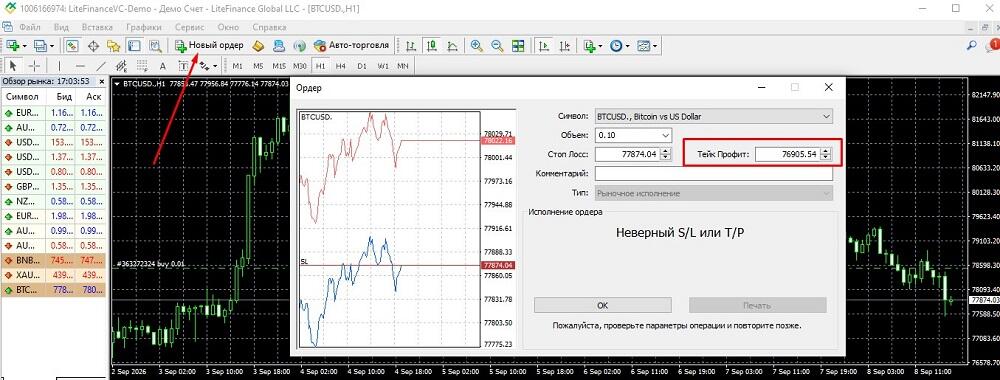
Task: Open the Графики menu
Action: point(143,27)
